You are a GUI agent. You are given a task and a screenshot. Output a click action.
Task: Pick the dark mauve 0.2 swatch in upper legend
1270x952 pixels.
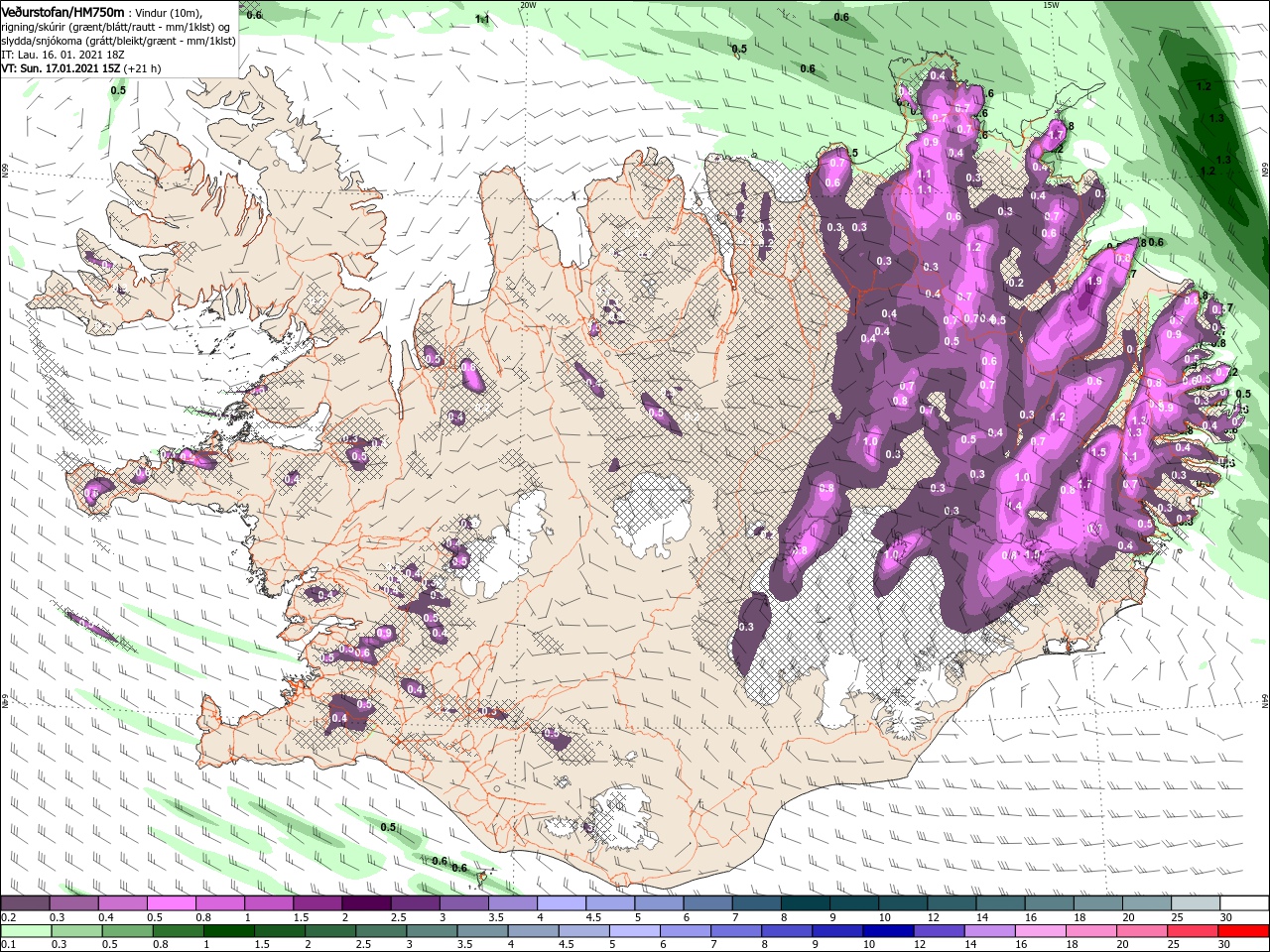pyautogui.click(x=25, y=903)
